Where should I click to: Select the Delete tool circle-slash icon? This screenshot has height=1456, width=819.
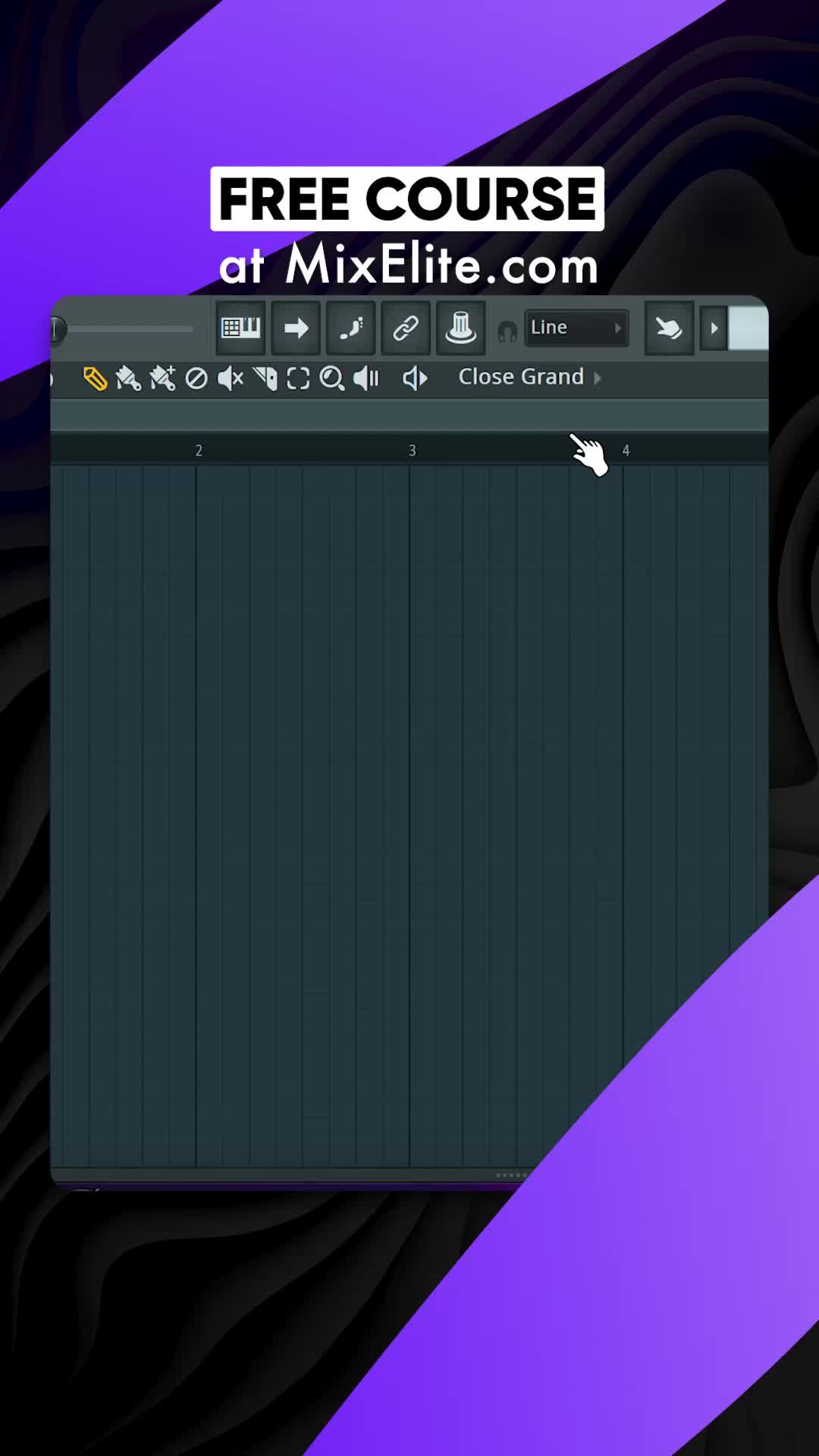click(196, 378)
